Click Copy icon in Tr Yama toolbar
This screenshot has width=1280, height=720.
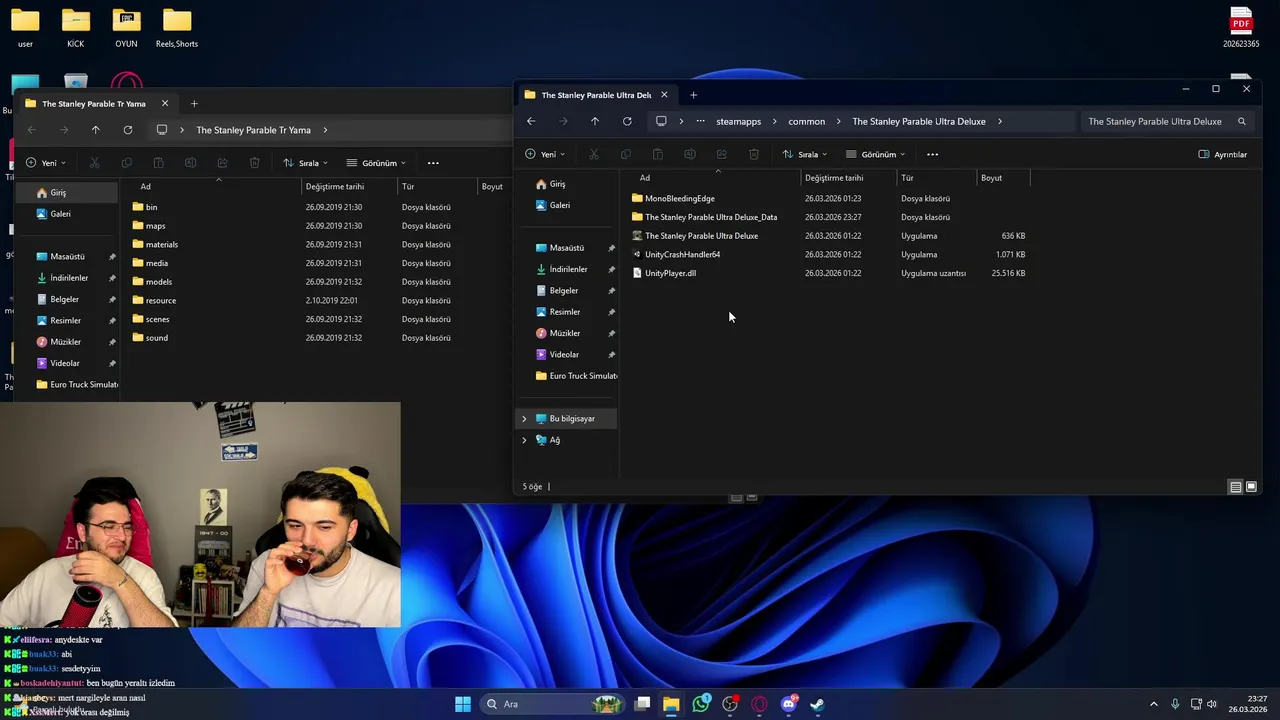click(126, 163)
